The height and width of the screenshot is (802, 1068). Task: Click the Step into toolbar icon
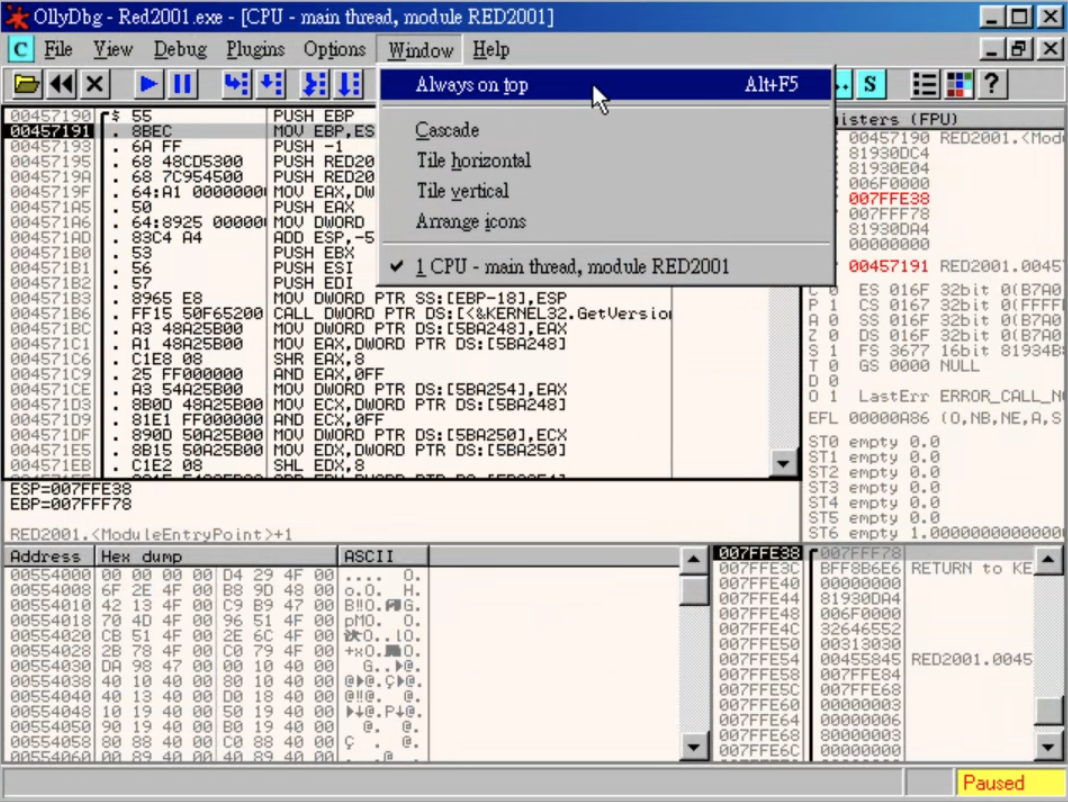pyautogui.click(x=236, y=84)
